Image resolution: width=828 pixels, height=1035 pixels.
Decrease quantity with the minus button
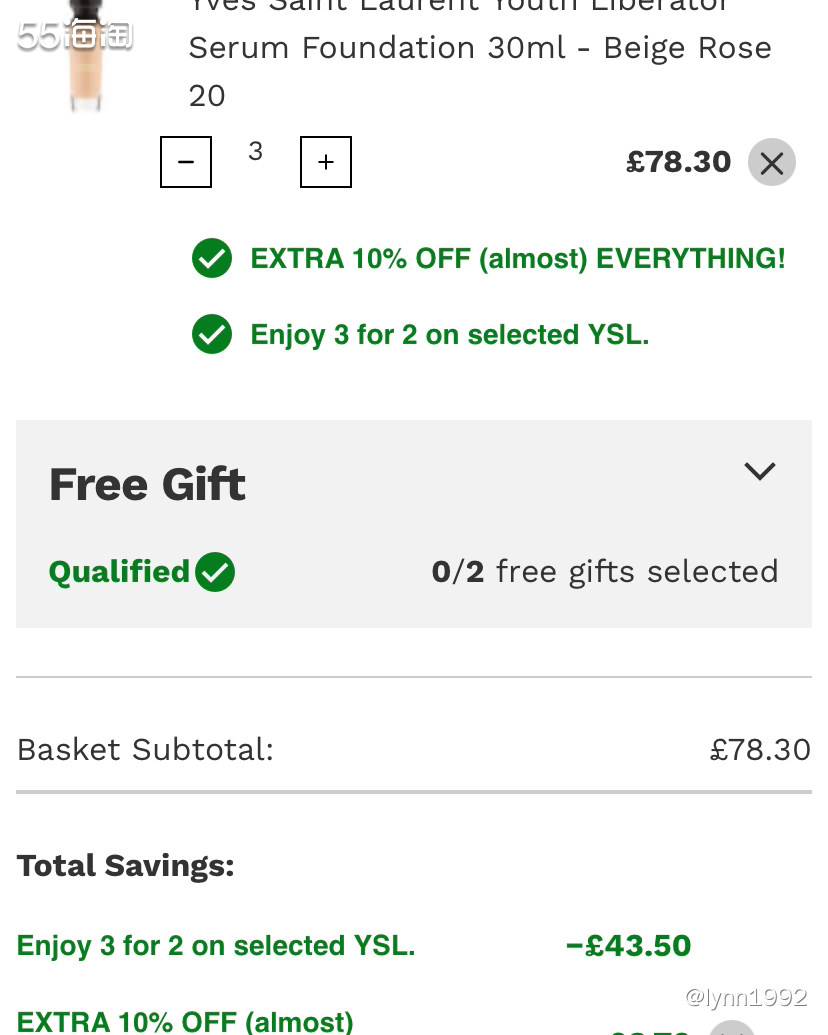pyautogui.click(x=186, y=162)
